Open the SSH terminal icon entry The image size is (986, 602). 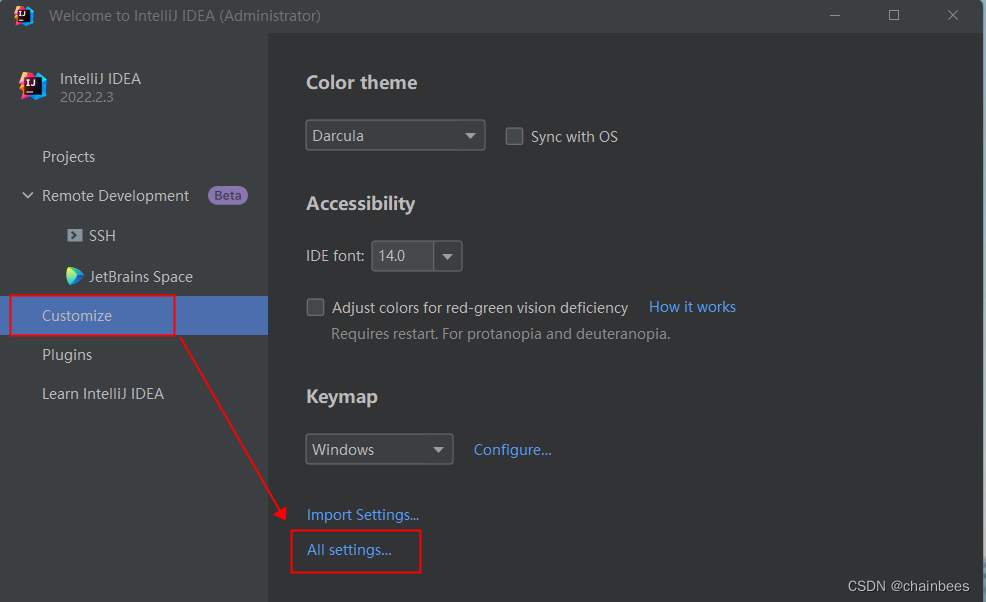pos(75,235)
